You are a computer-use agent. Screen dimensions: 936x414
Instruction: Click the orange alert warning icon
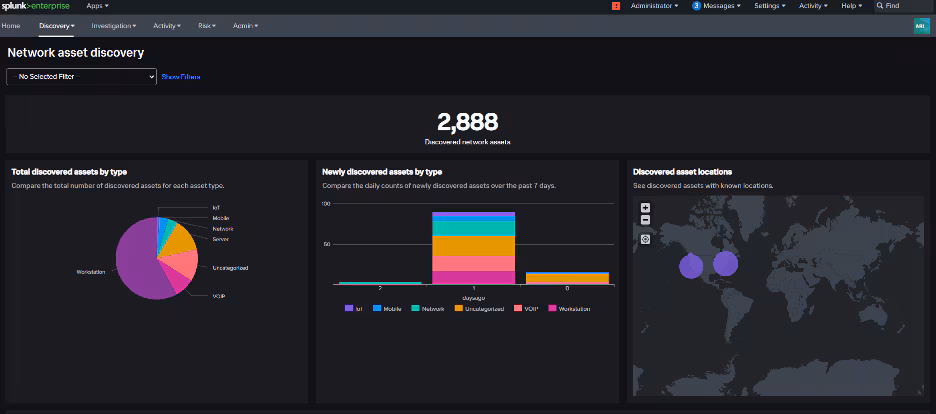click(x=616, y=6)
